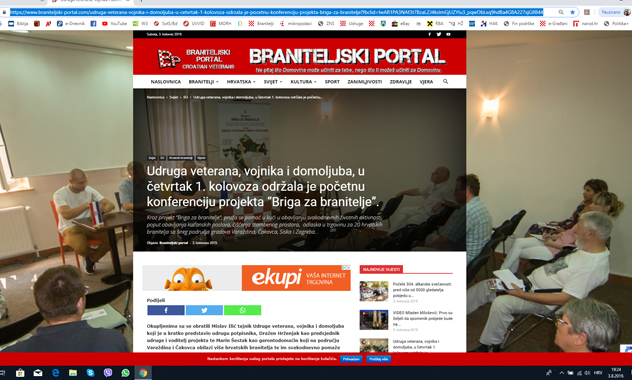The height and width of the screenshot is (380, 632).
Task: Accept cookies with Prihvaćam button
Action: coord(351,359)
